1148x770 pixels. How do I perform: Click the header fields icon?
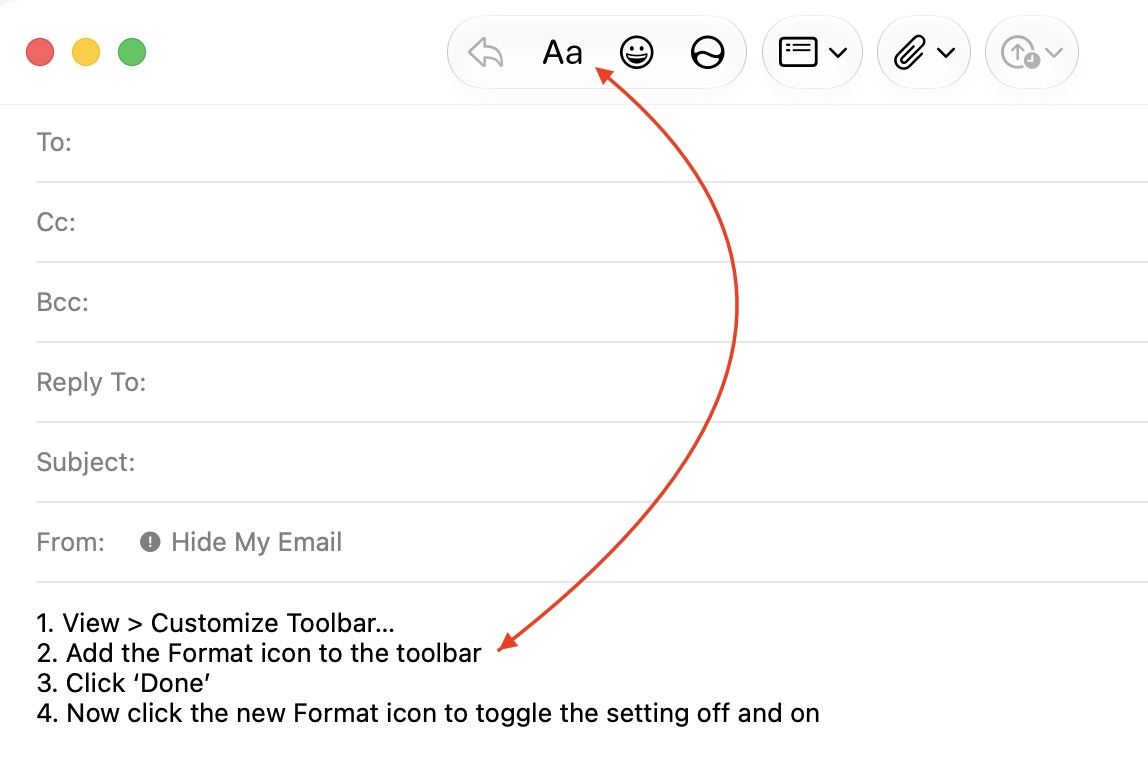tap(798, 53)
